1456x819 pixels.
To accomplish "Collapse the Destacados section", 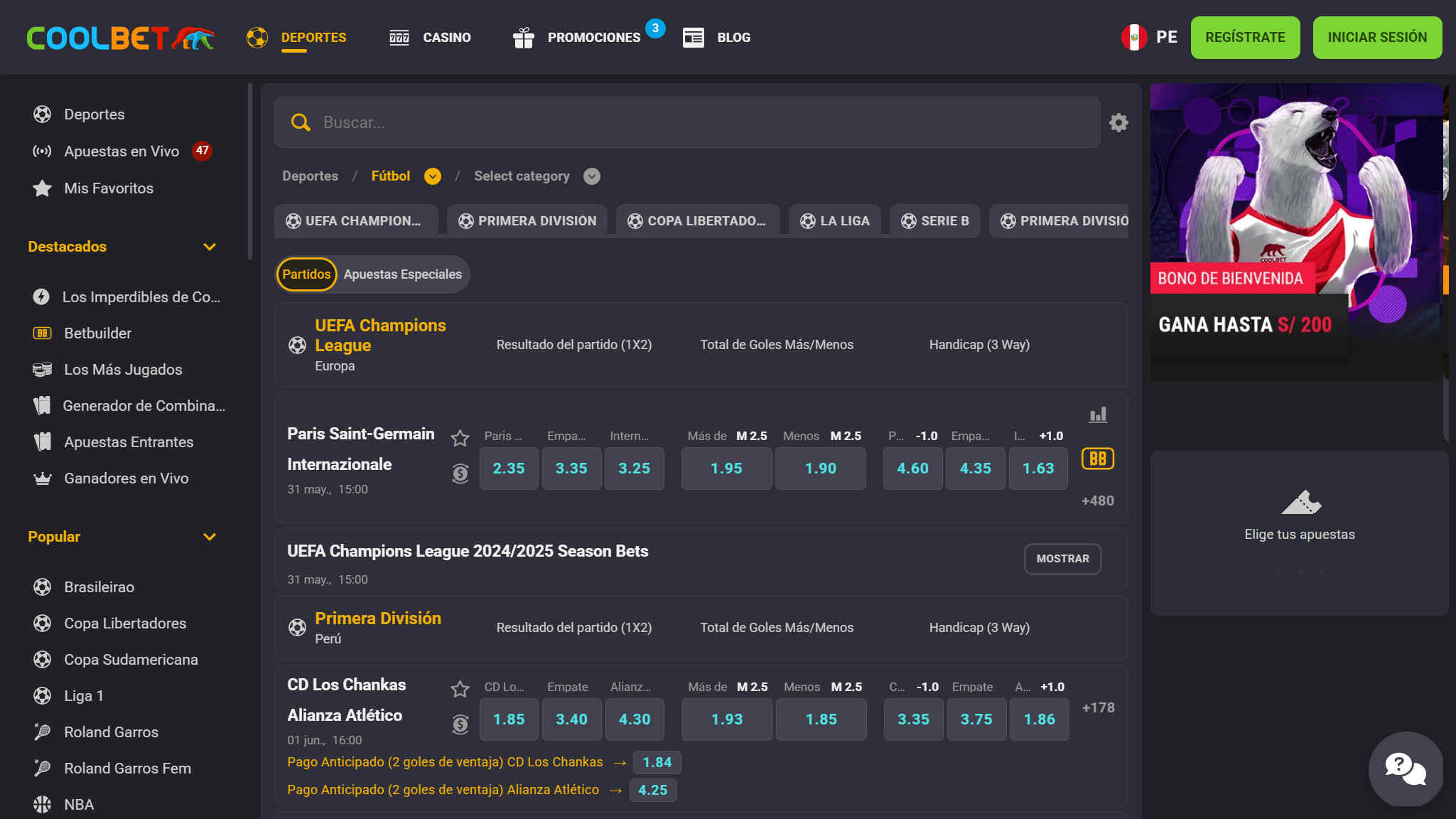I will coord(209,247).
